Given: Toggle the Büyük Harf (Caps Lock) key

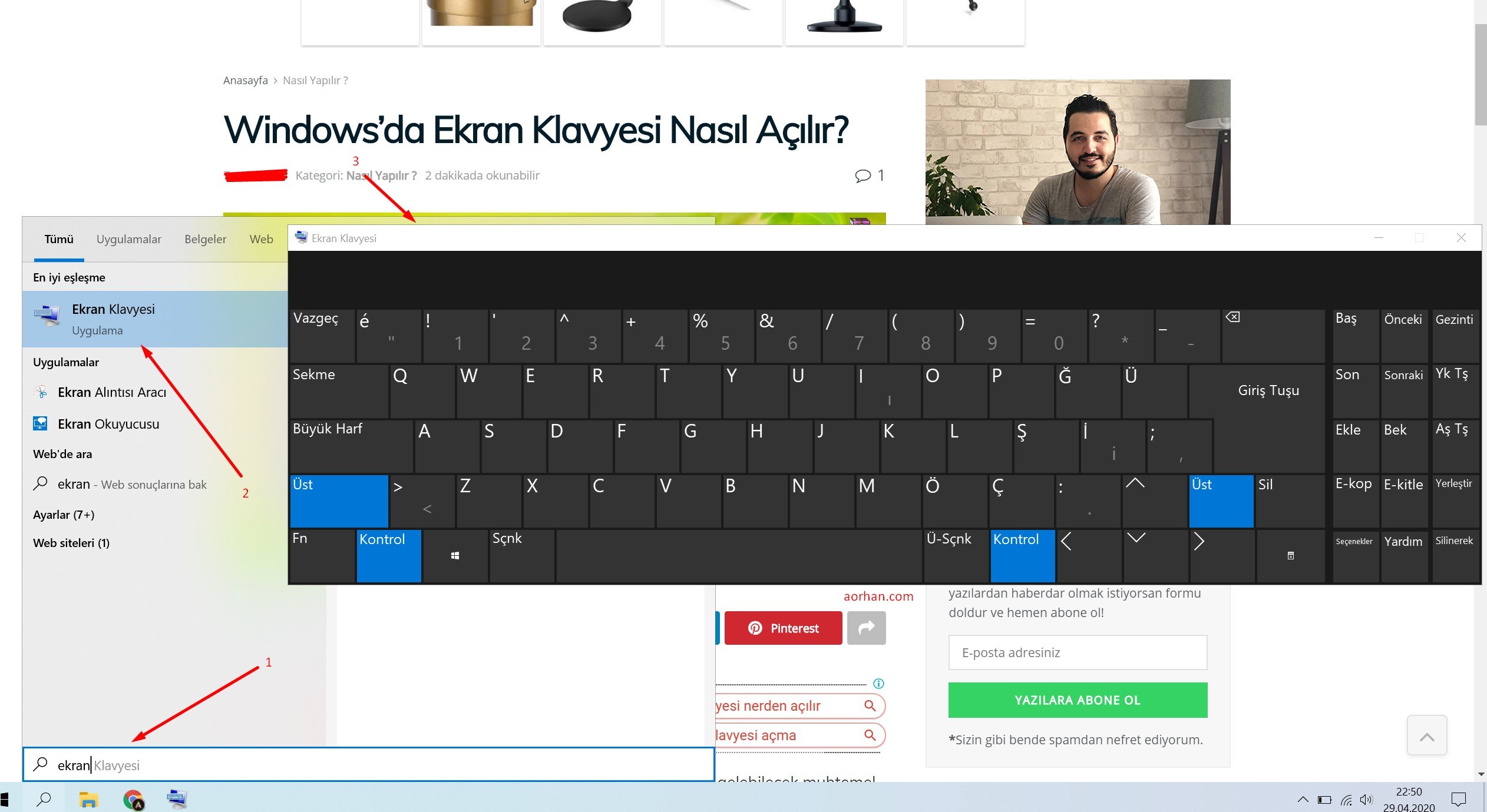Looking at the screenshot, I should click(x=351, y=446).
